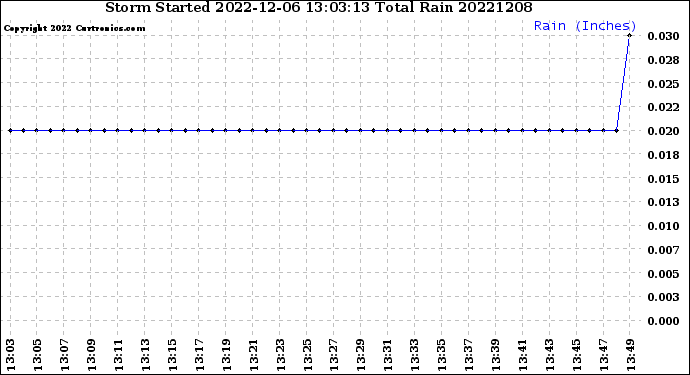Click the 13:21 x-axis label
This screenshot has width=690, height=375.
(x=253, y=355)
